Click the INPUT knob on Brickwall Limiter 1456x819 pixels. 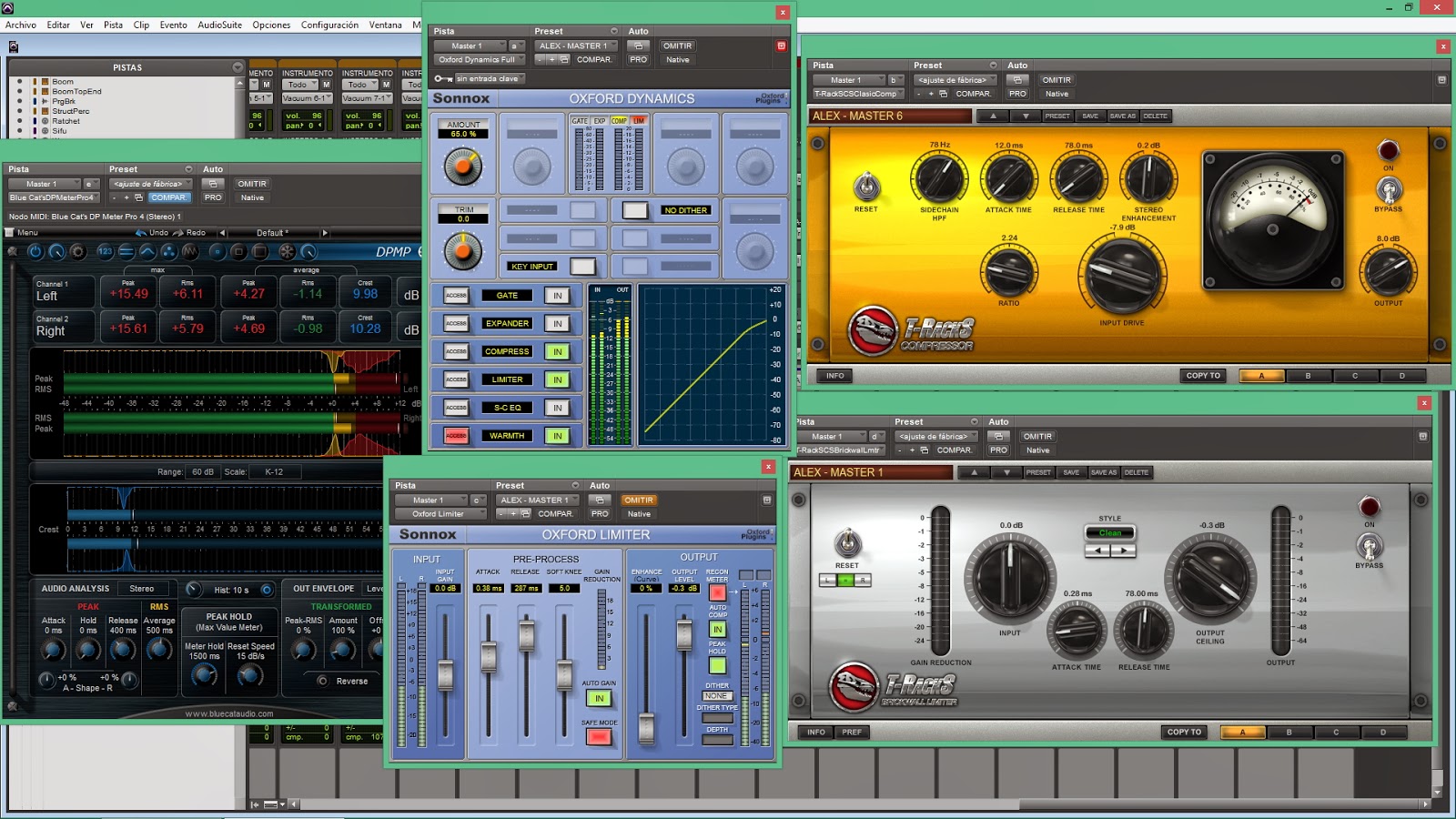1010,579
